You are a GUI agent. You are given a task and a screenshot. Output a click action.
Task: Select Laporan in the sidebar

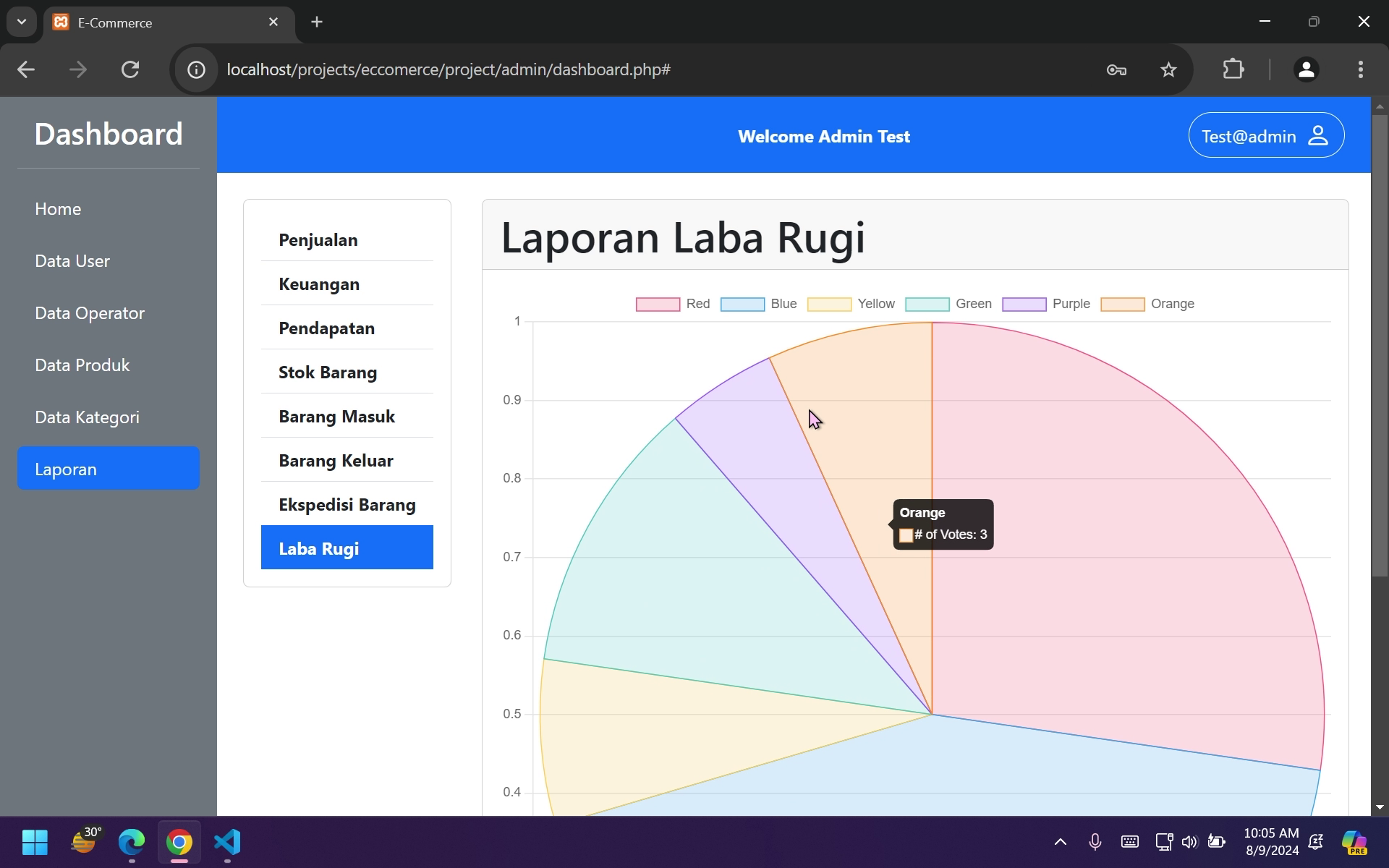coord(109,468)
